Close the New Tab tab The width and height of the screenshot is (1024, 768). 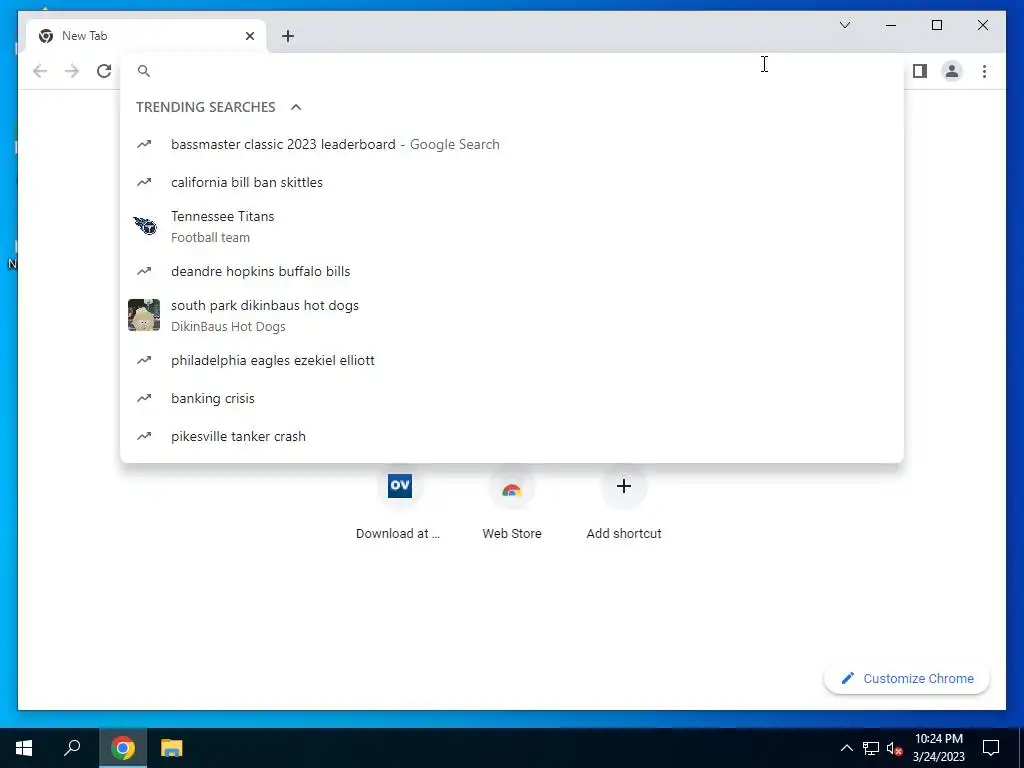pos(249,36)
